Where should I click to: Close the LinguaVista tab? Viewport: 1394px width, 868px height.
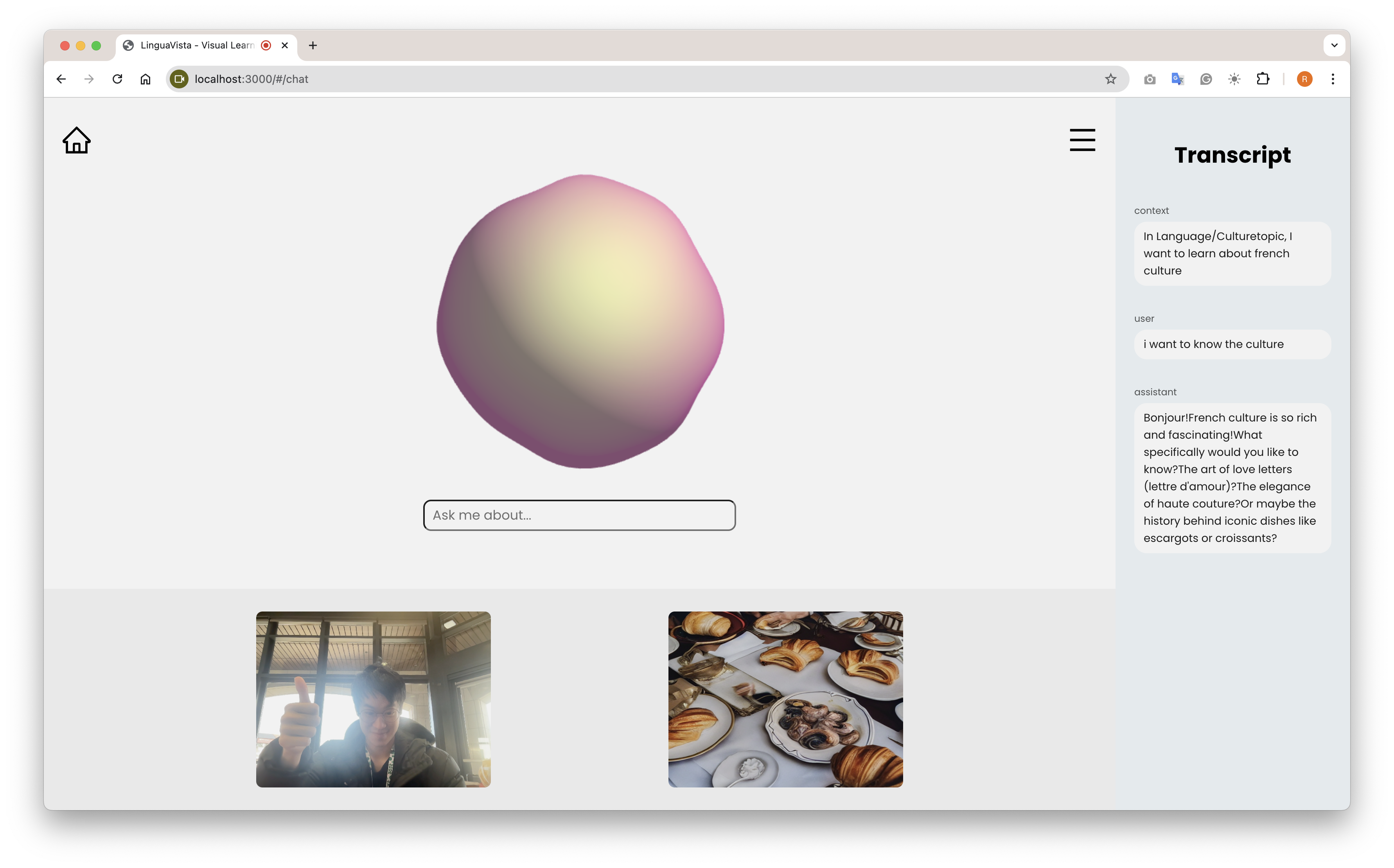tap(285, 45)
